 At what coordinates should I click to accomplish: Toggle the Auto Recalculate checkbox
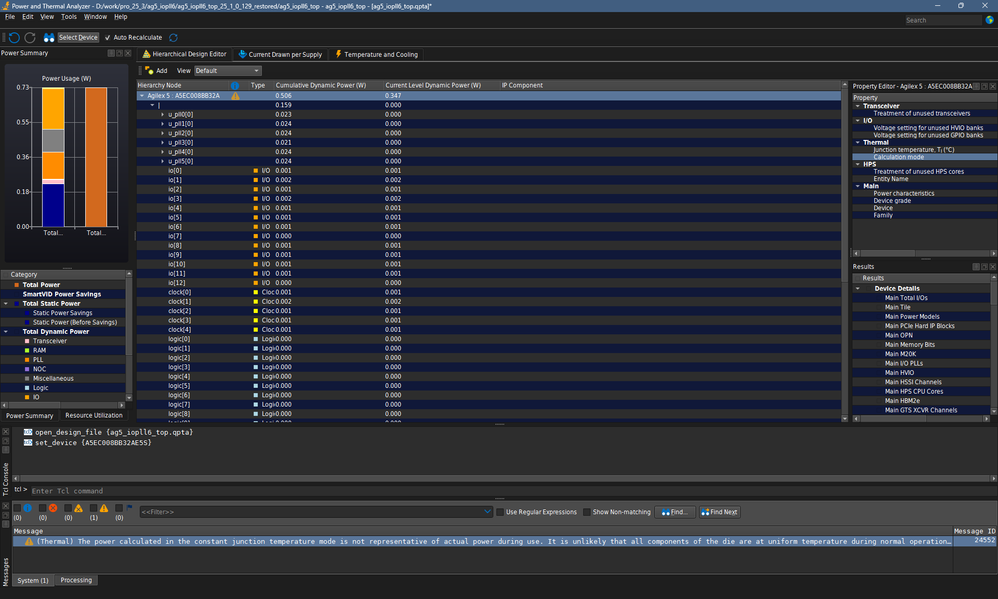[108, 38]
